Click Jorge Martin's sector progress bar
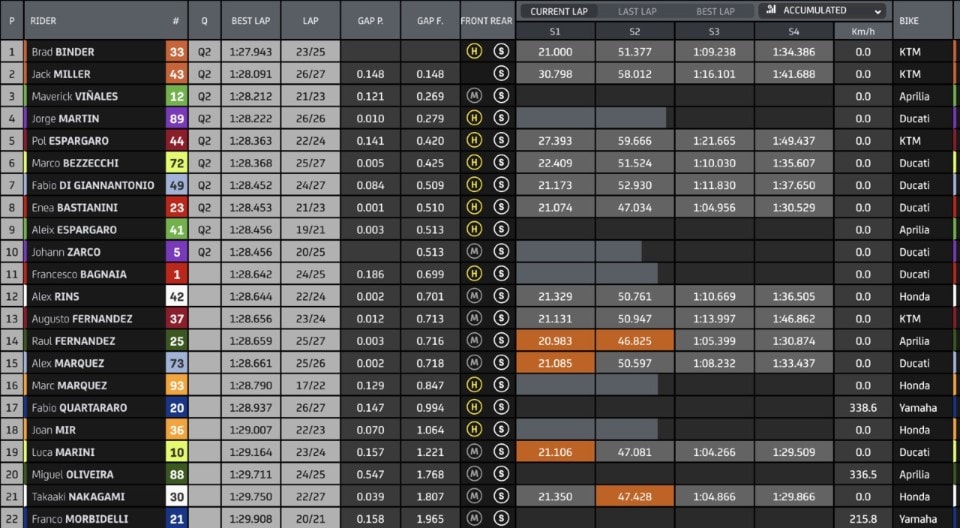 [x=591, y=118]
